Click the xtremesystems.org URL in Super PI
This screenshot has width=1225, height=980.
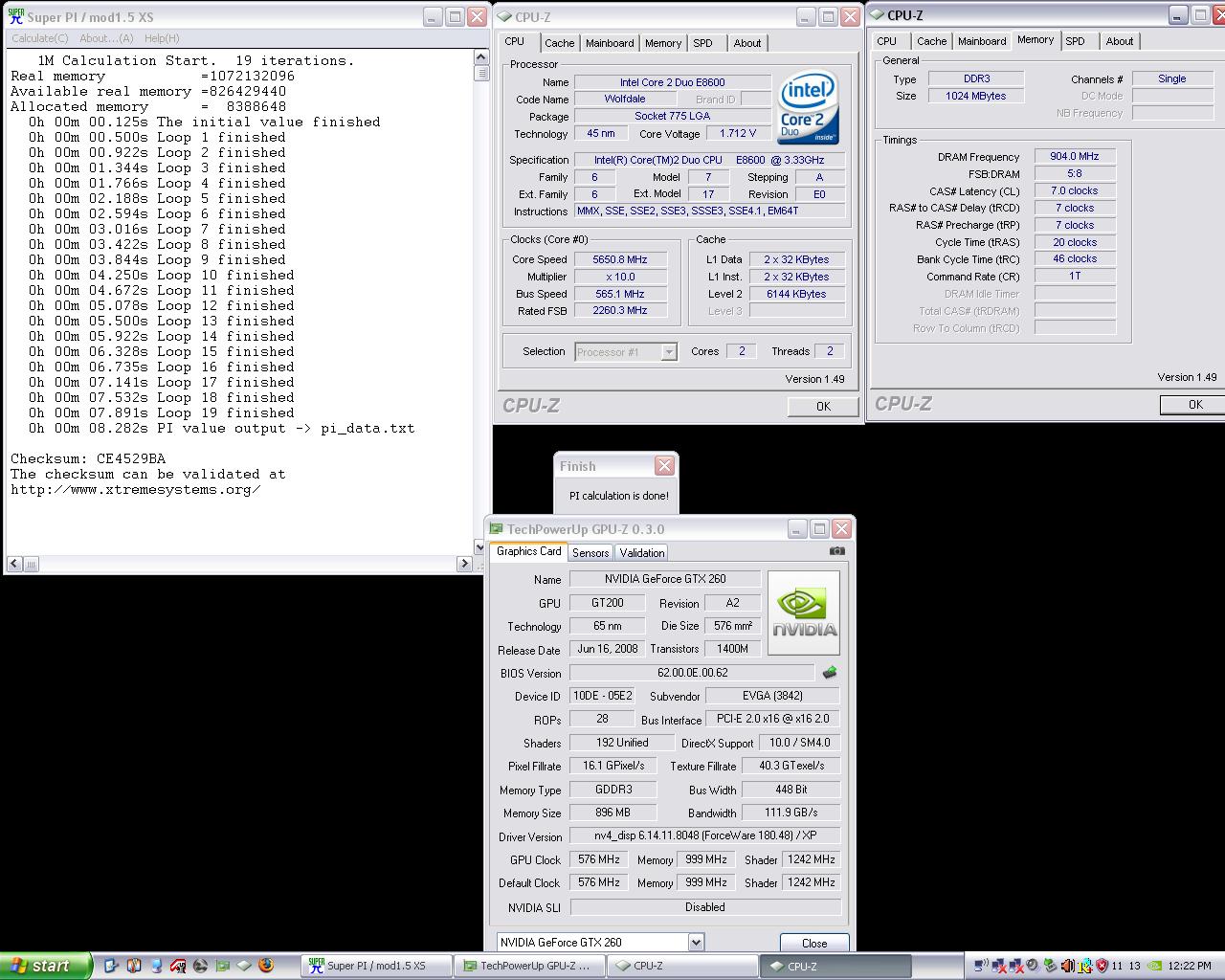coord(136,489)
